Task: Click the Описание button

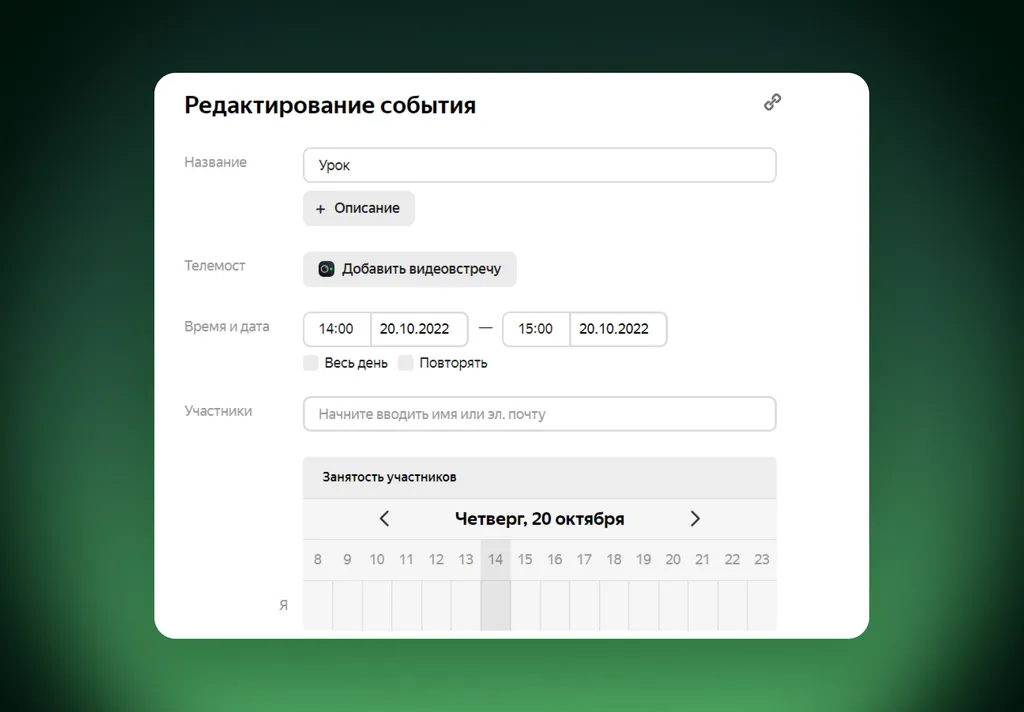Action: [x=359, y=208]
